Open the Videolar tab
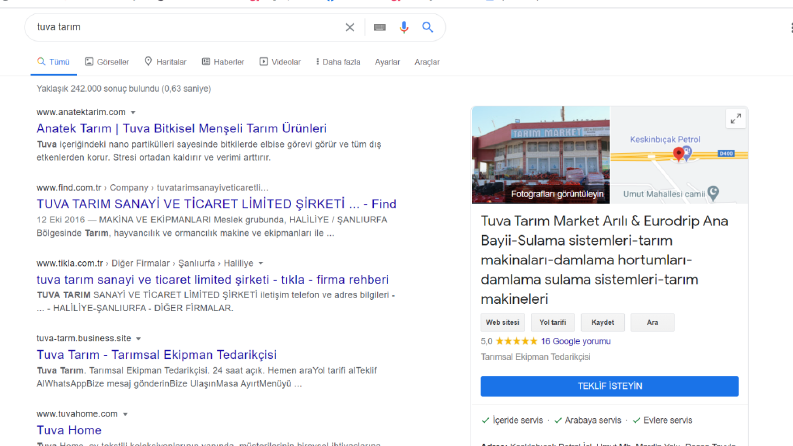Image resolution: width=793 pixels, height=446 pixels. [280, 62]
